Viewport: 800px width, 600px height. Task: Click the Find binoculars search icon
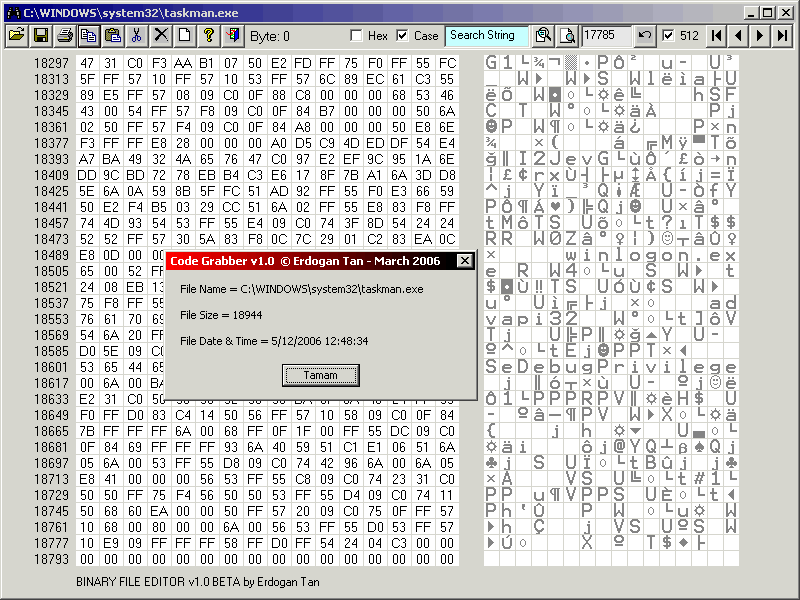click(543, 35)
